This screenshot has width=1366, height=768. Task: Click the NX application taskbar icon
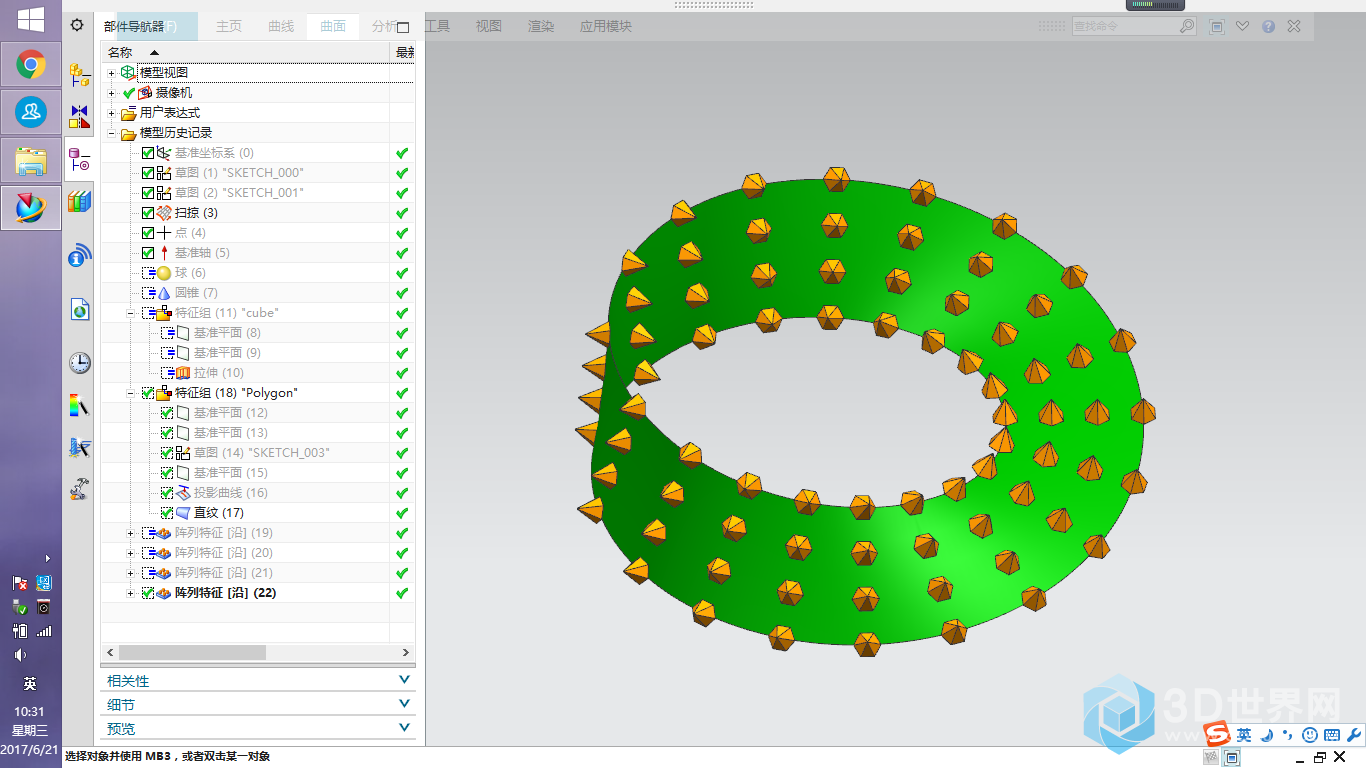point(31,207)
